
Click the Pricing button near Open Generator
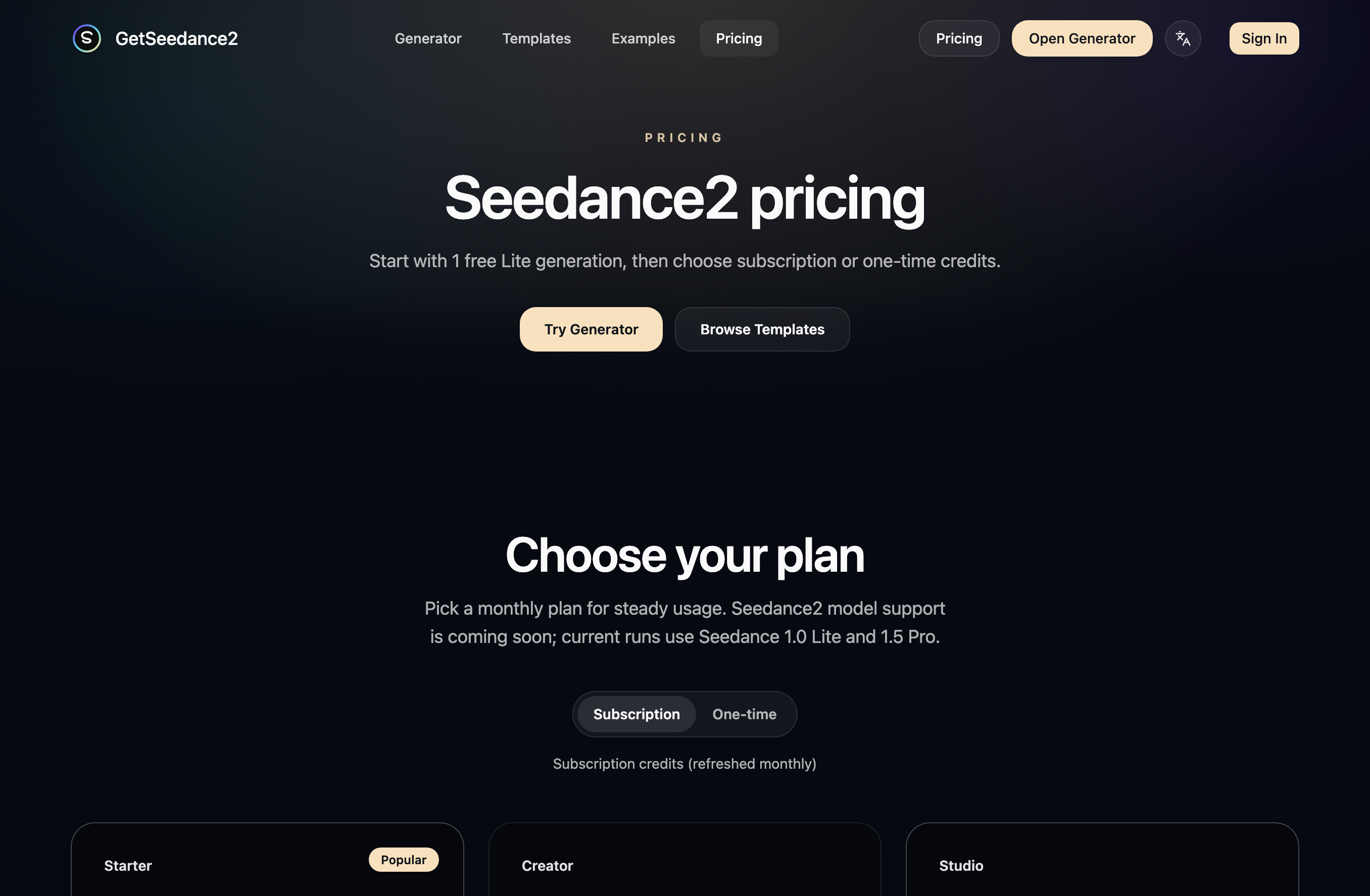(959, 38)
